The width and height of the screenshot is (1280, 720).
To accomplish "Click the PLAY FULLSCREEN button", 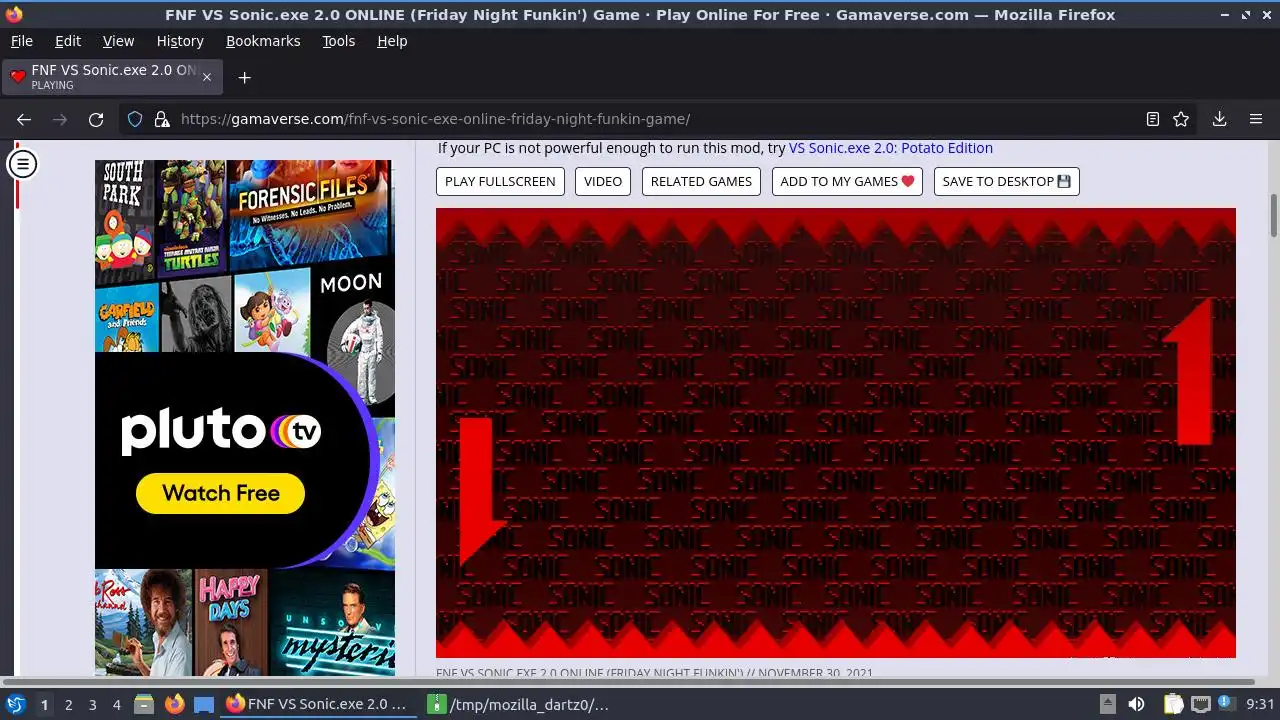I will [500, 181].
